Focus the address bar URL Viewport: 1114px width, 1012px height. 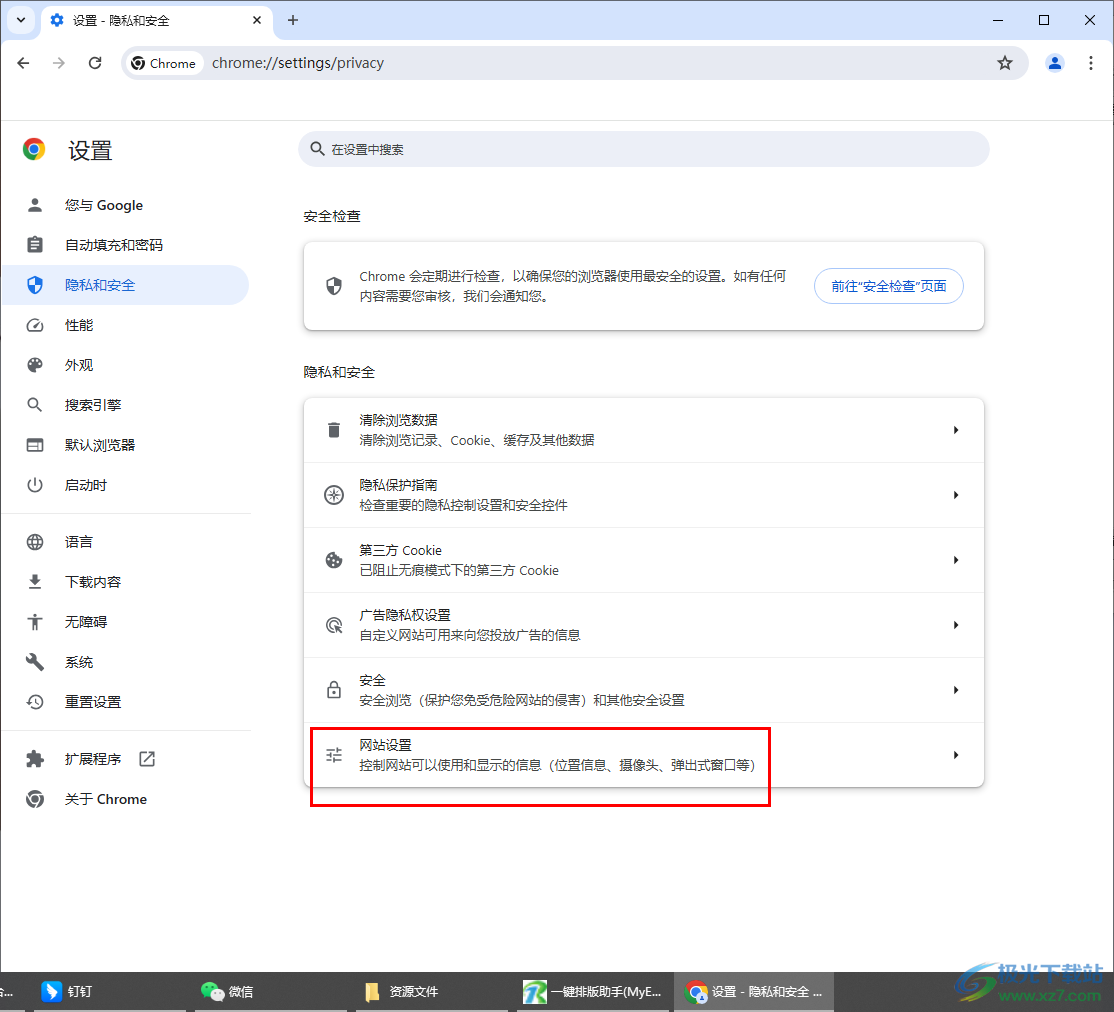pos(298,63)
